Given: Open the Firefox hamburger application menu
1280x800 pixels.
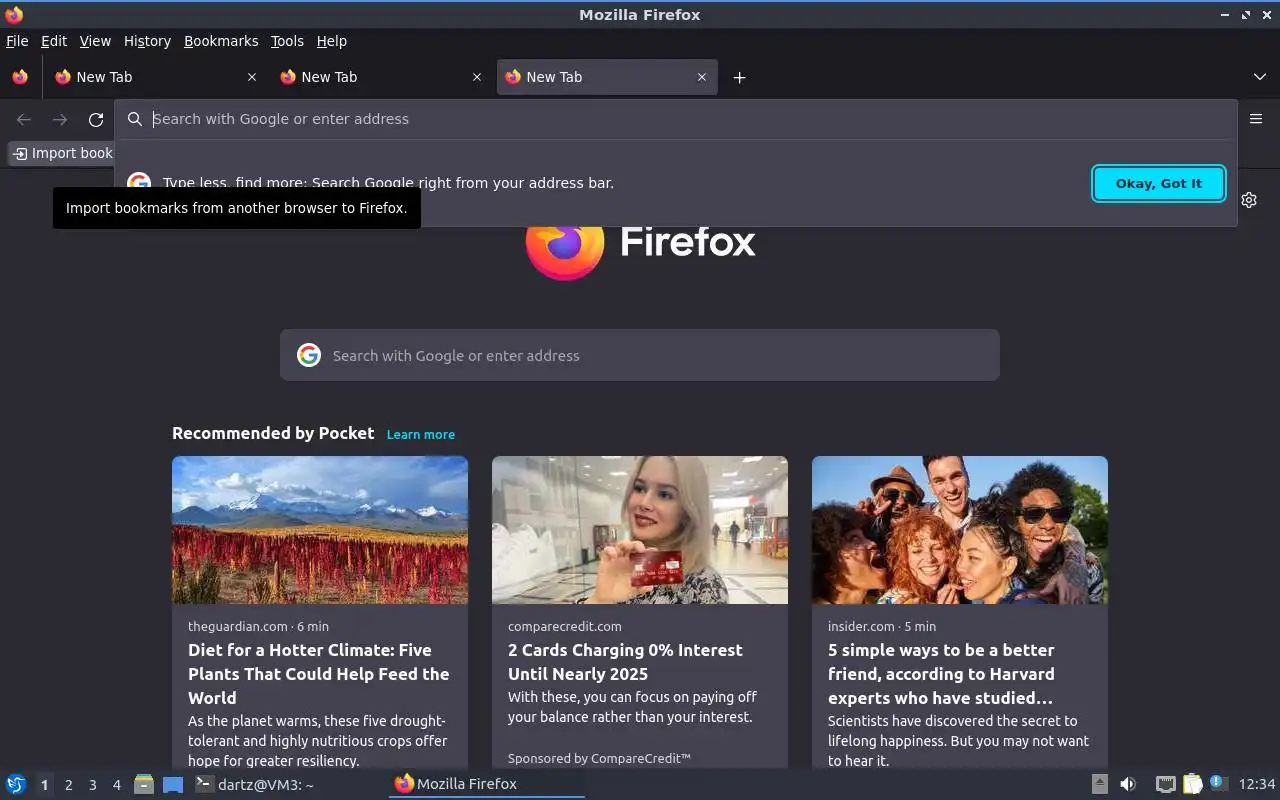Looking at the screenshot, I should (1256, 118).
